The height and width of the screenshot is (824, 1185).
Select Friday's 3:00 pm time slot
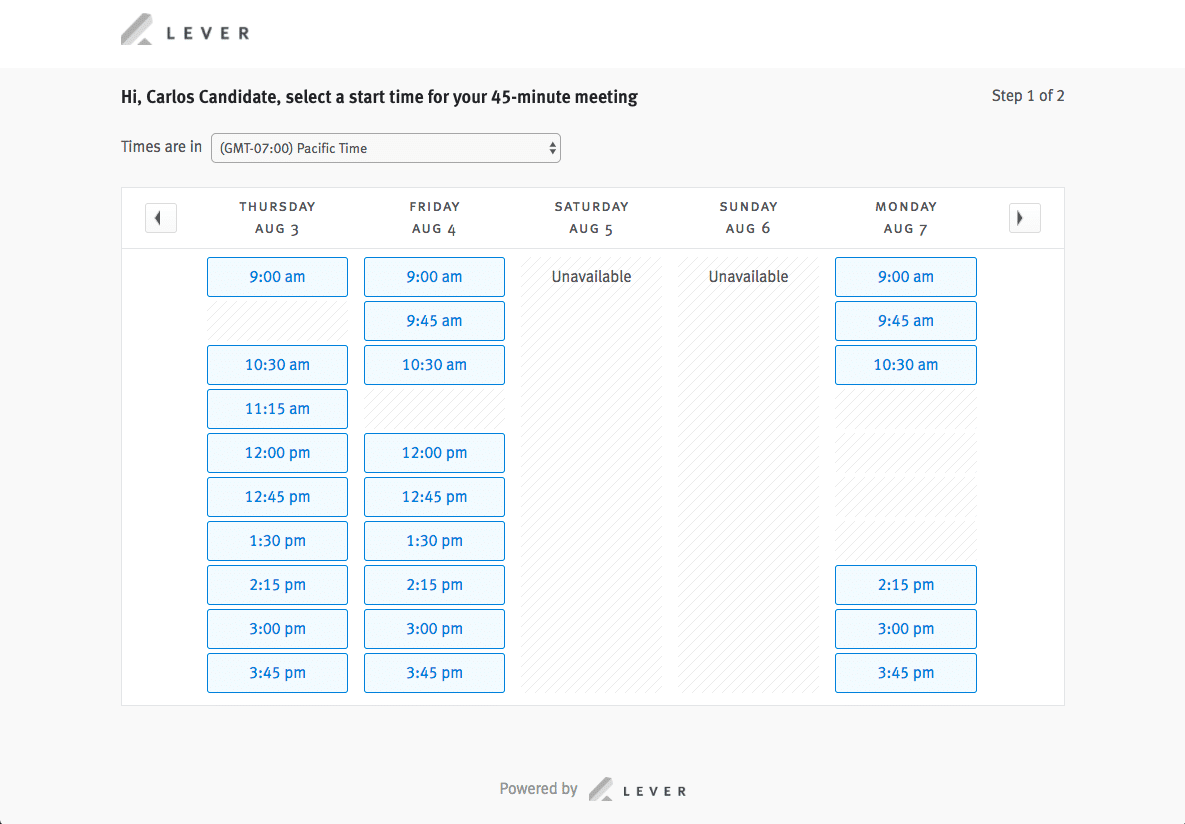click(x=435, y=629)
